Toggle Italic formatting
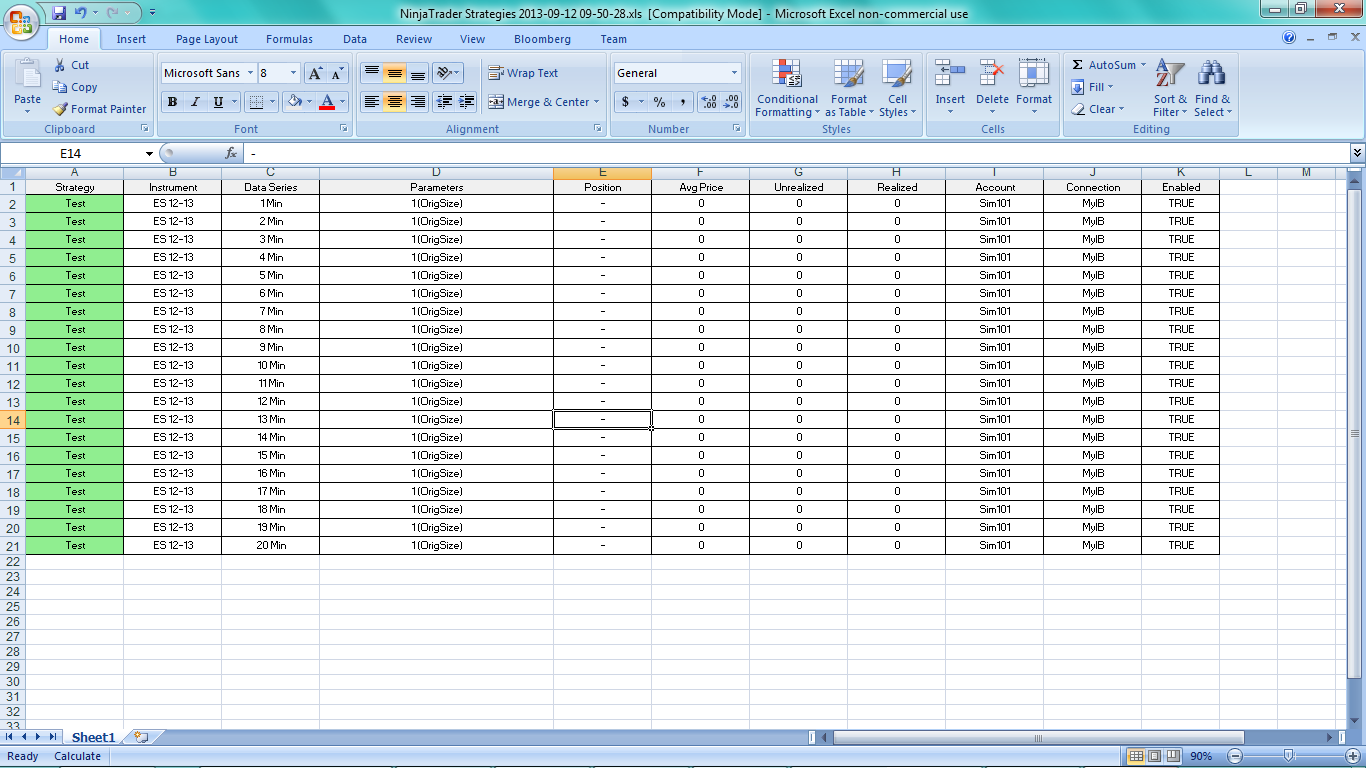The image size is (1366, 768). [195, 102]
